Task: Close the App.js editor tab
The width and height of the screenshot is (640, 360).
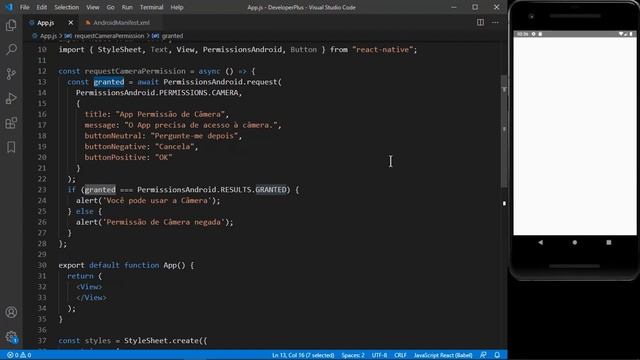Action: [x=71, y=22]
